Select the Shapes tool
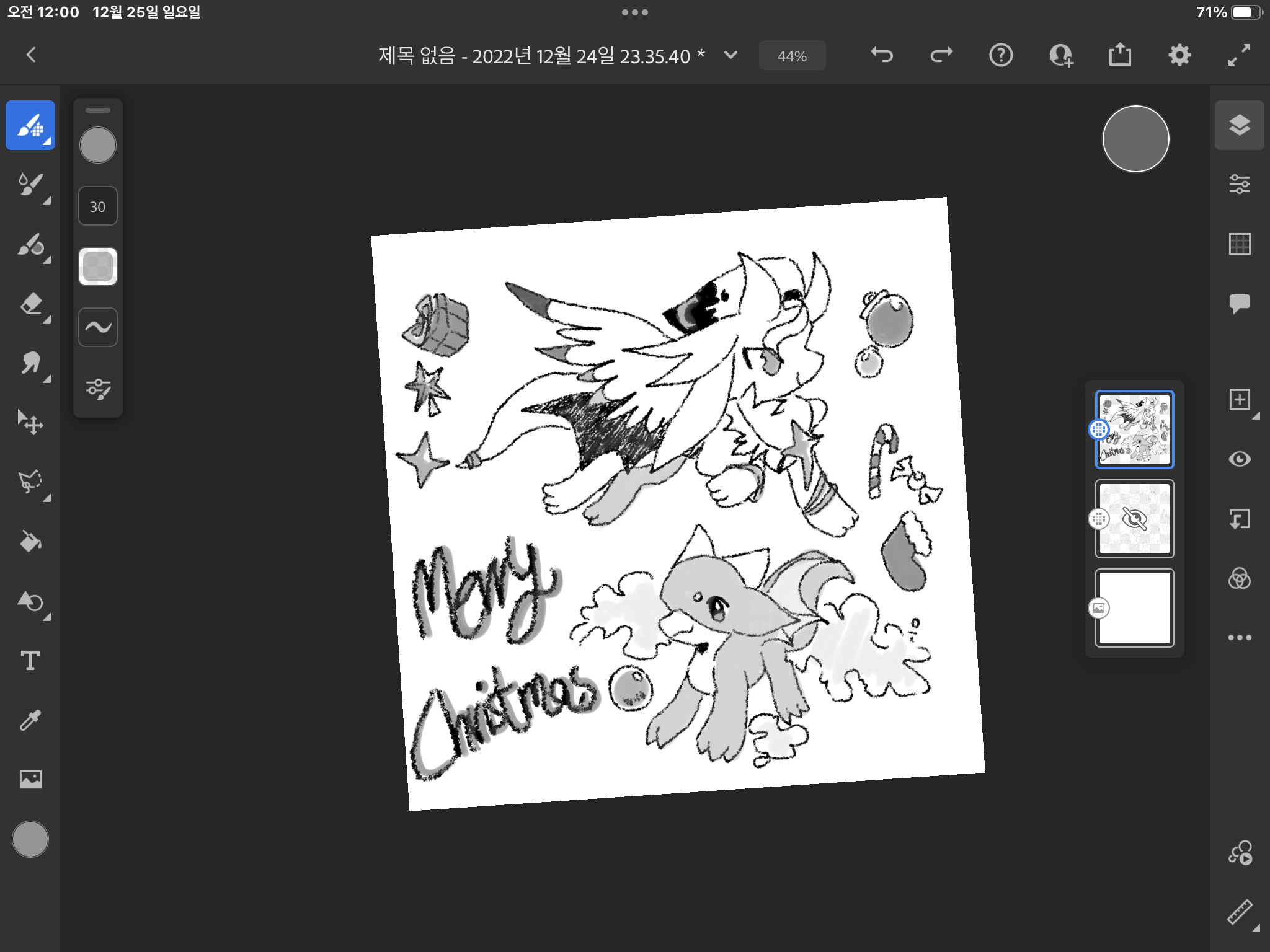The image size is (1270, 952). pos(30,601)
